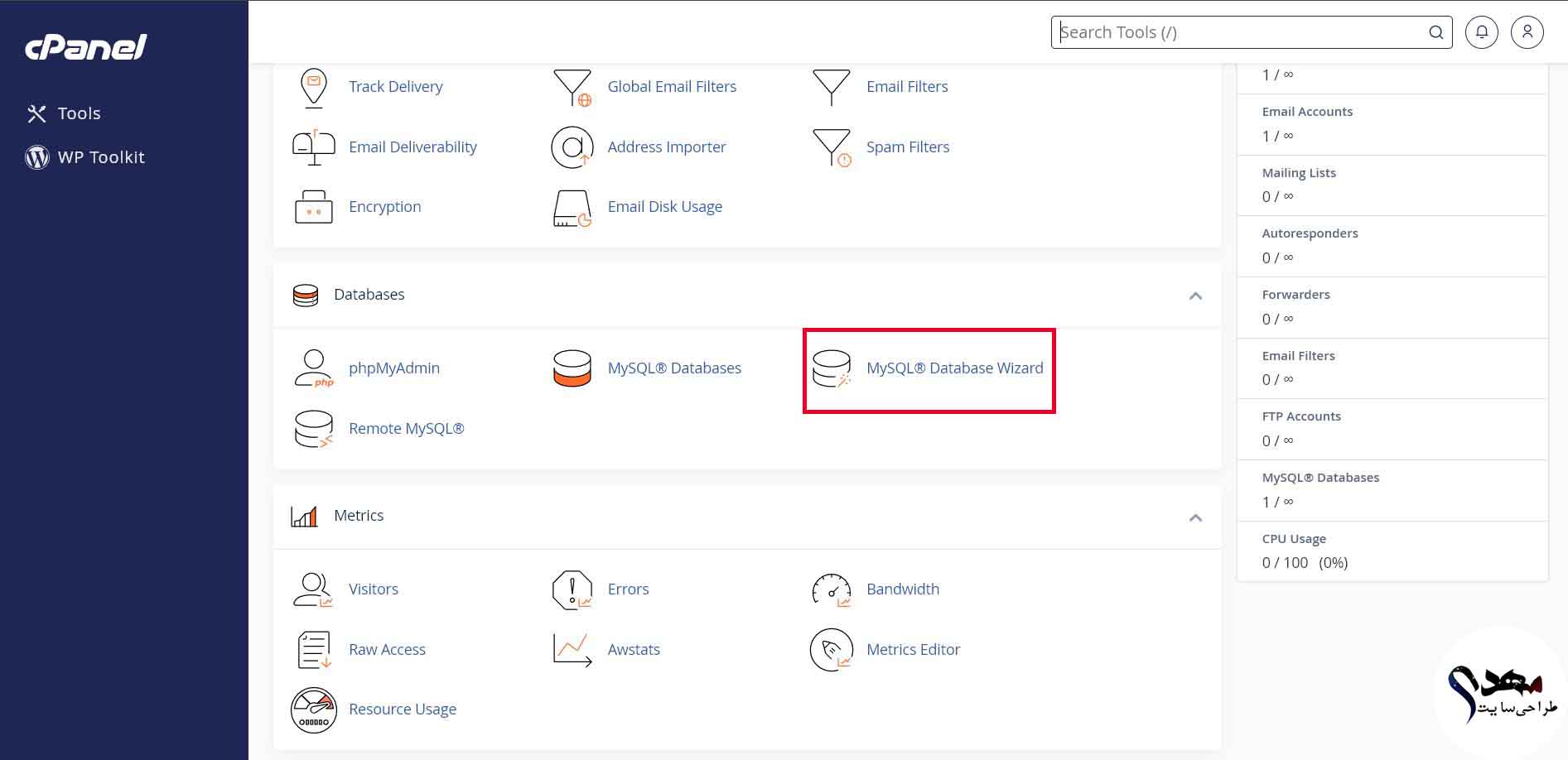Click the Metrics bar-chart section icon

coord(304,517)
